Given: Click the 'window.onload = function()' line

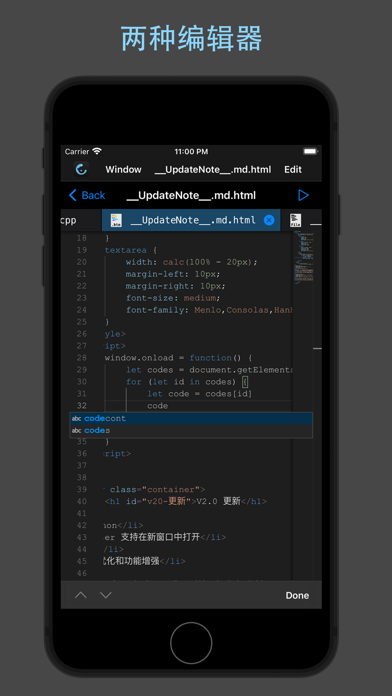Looking at the screenshot, I should (178, 358).
